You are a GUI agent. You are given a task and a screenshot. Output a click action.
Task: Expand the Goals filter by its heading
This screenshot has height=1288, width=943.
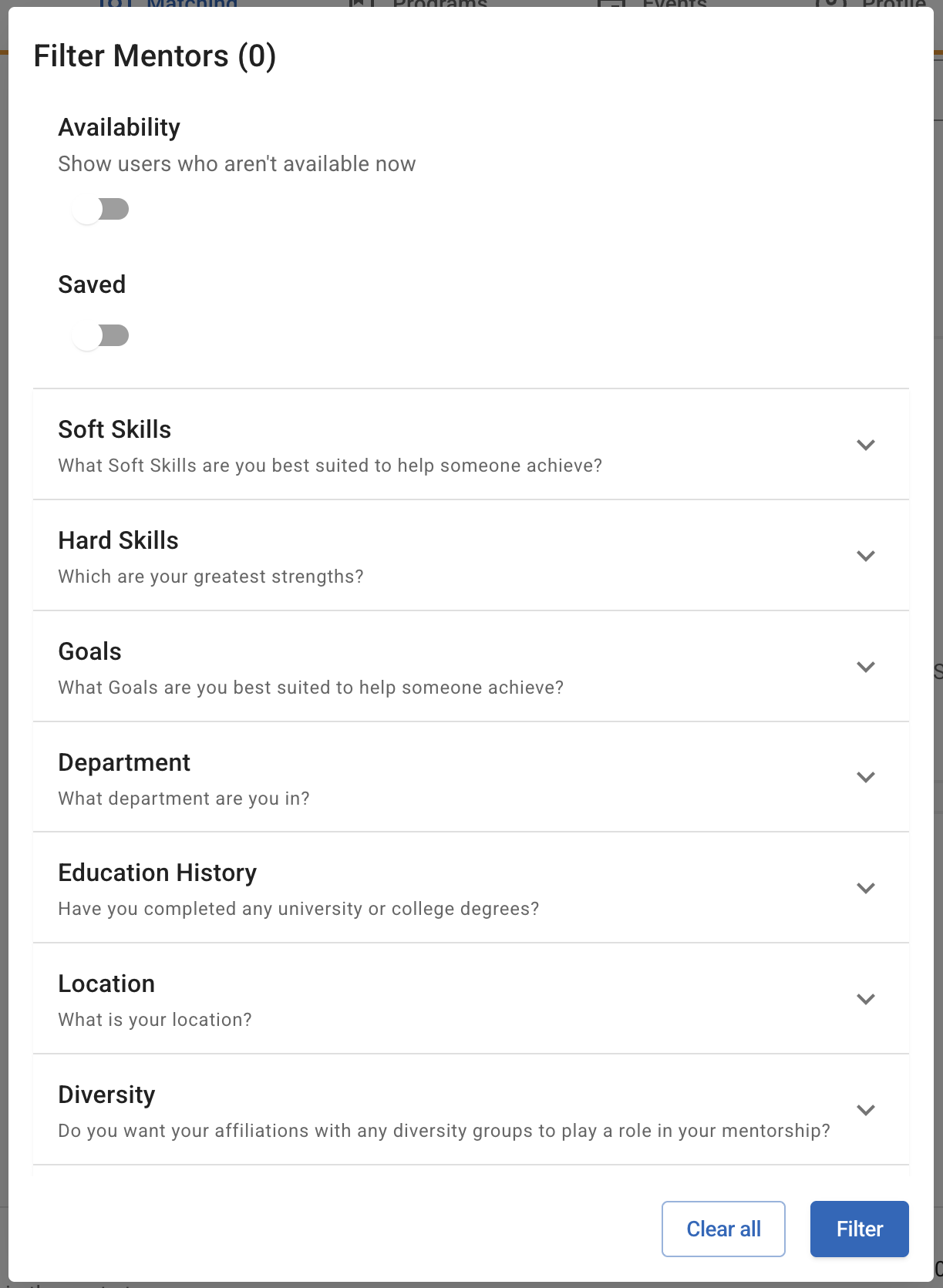tap(90, 651)
